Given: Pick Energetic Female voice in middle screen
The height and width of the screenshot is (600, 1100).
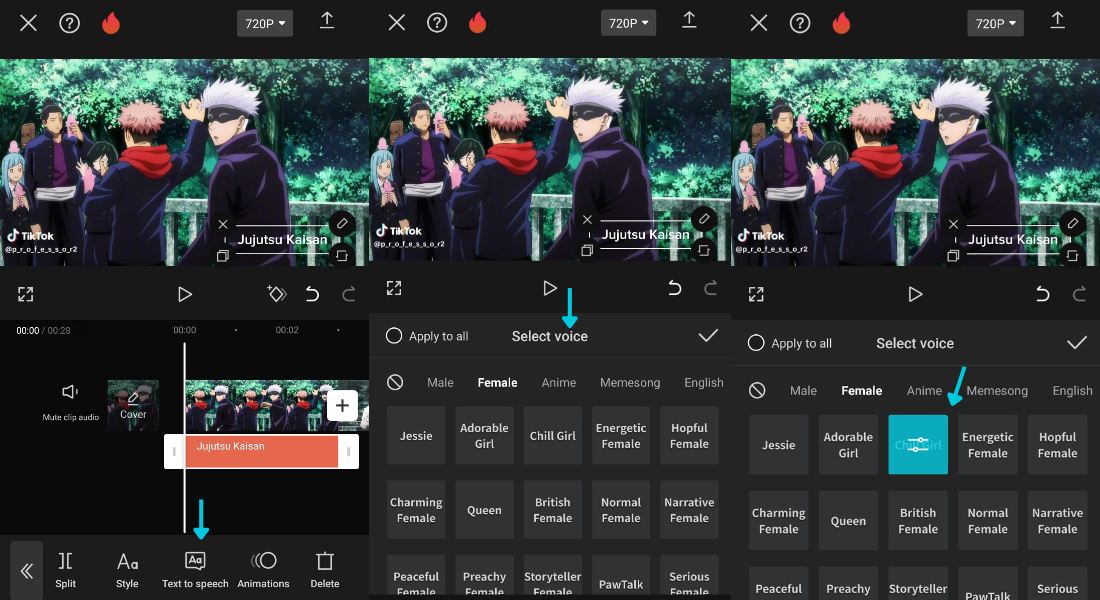Looking at the screenshot, I should point(621,436).
